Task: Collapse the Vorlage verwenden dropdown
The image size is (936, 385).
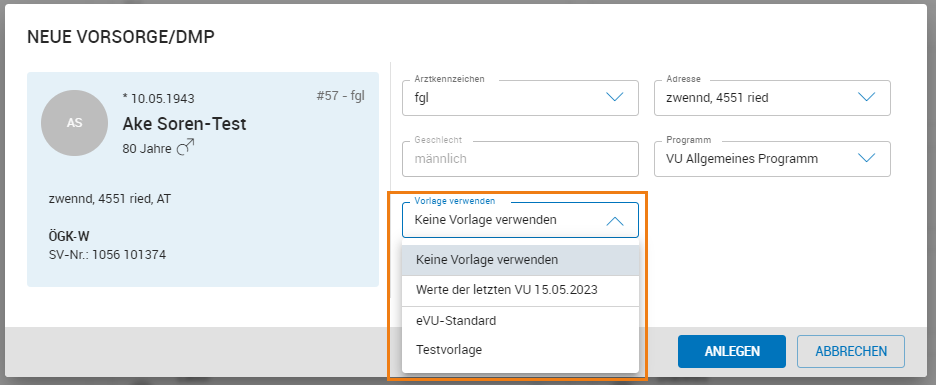Action: tap(520, 220)
